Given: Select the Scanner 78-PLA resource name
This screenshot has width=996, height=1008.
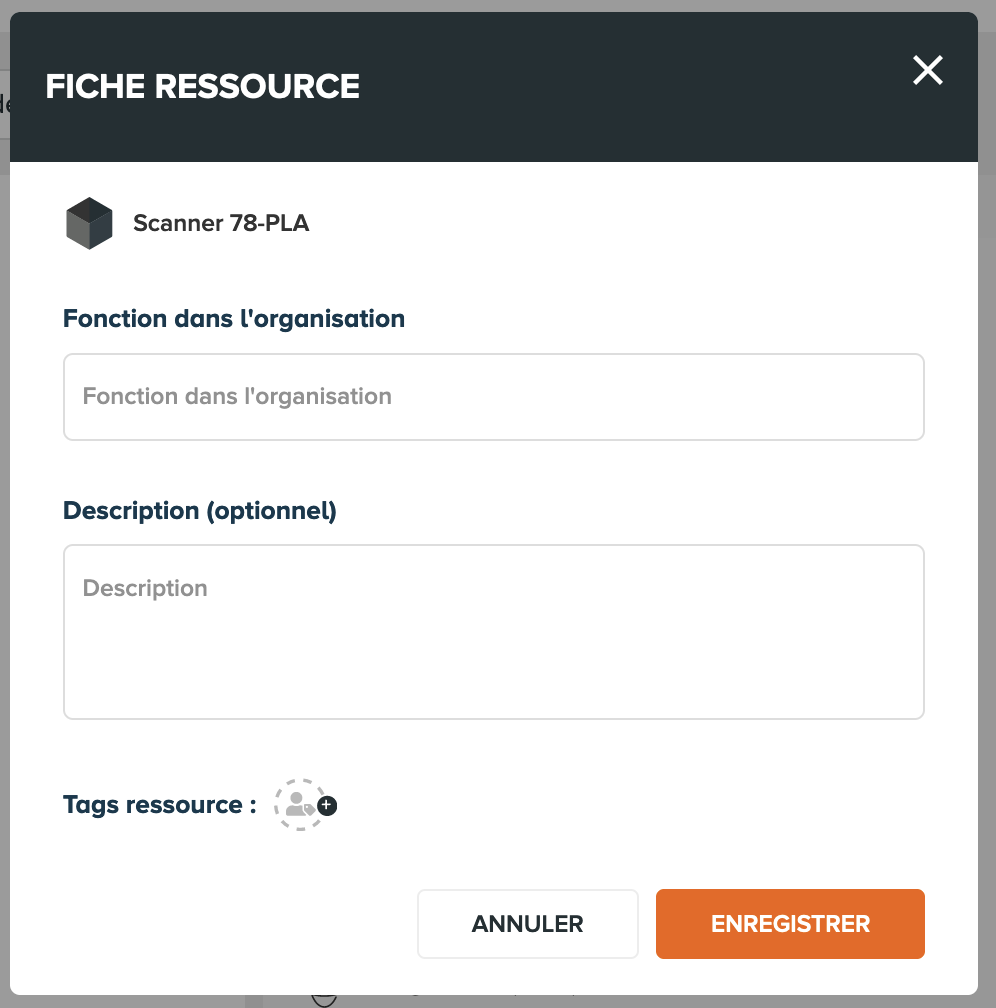Looking at the screenshot, I should coord(221,223).
